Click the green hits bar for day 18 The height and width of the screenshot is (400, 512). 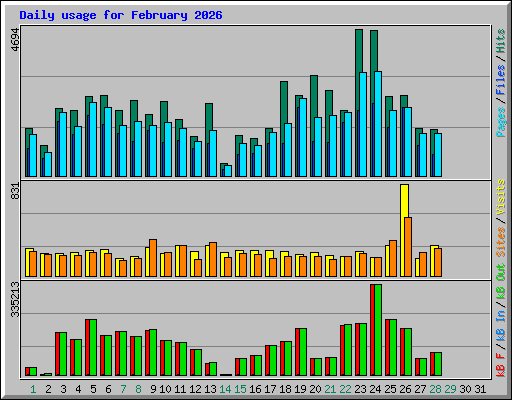click(x=284, y=102)
